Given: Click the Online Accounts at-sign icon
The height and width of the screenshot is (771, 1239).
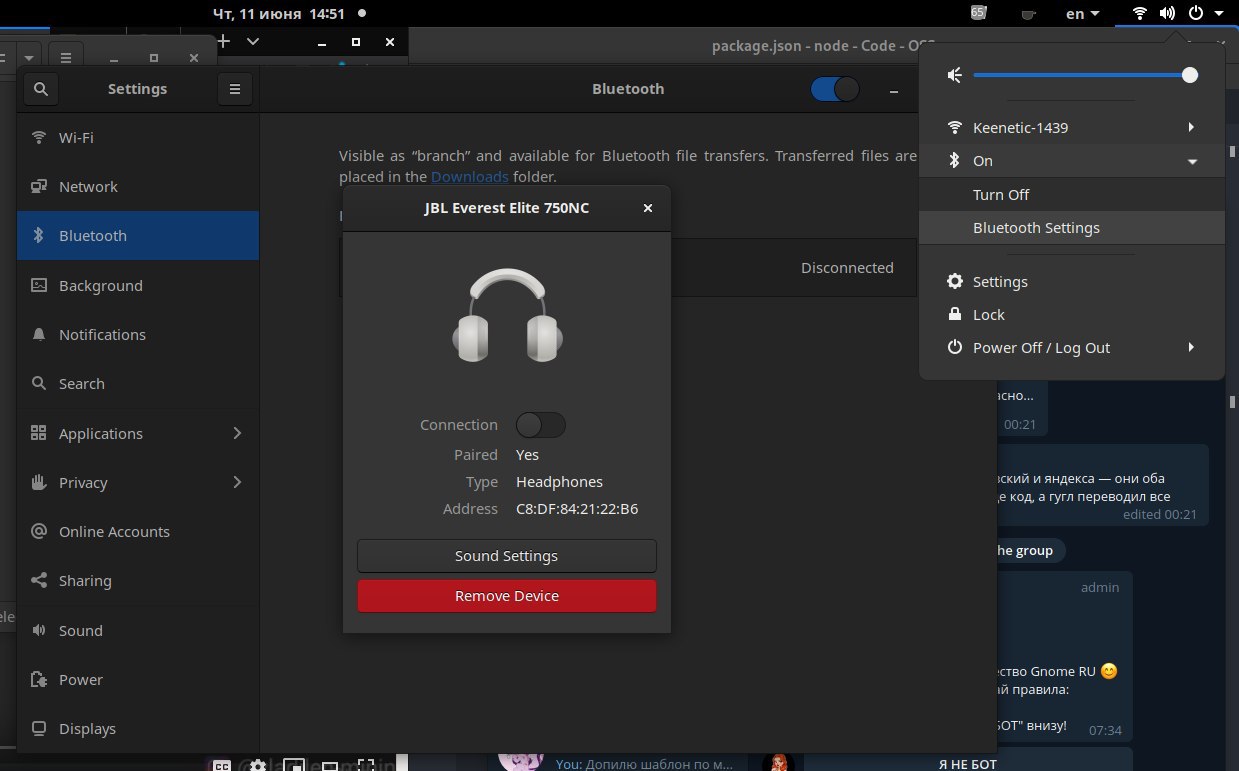Looking at the screenshot, I should [39, 532].
